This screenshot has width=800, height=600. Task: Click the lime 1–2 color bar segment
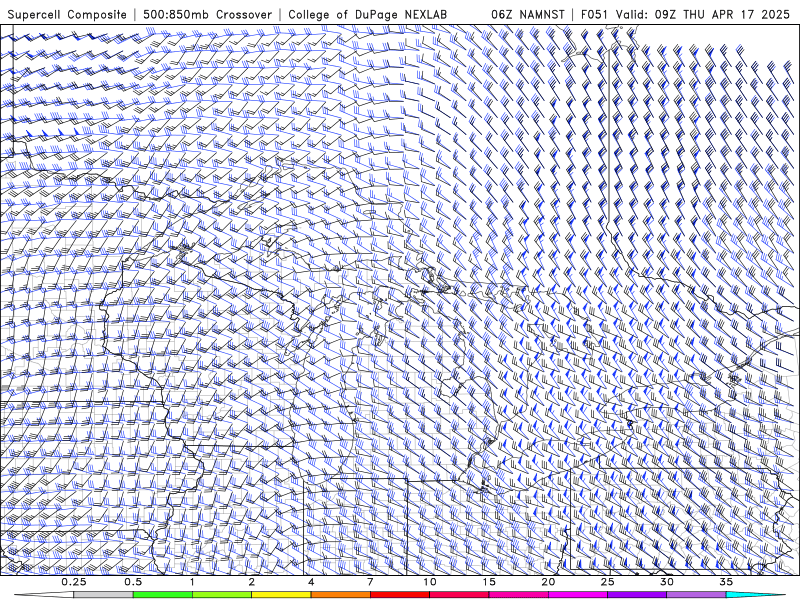pos(222,595)
